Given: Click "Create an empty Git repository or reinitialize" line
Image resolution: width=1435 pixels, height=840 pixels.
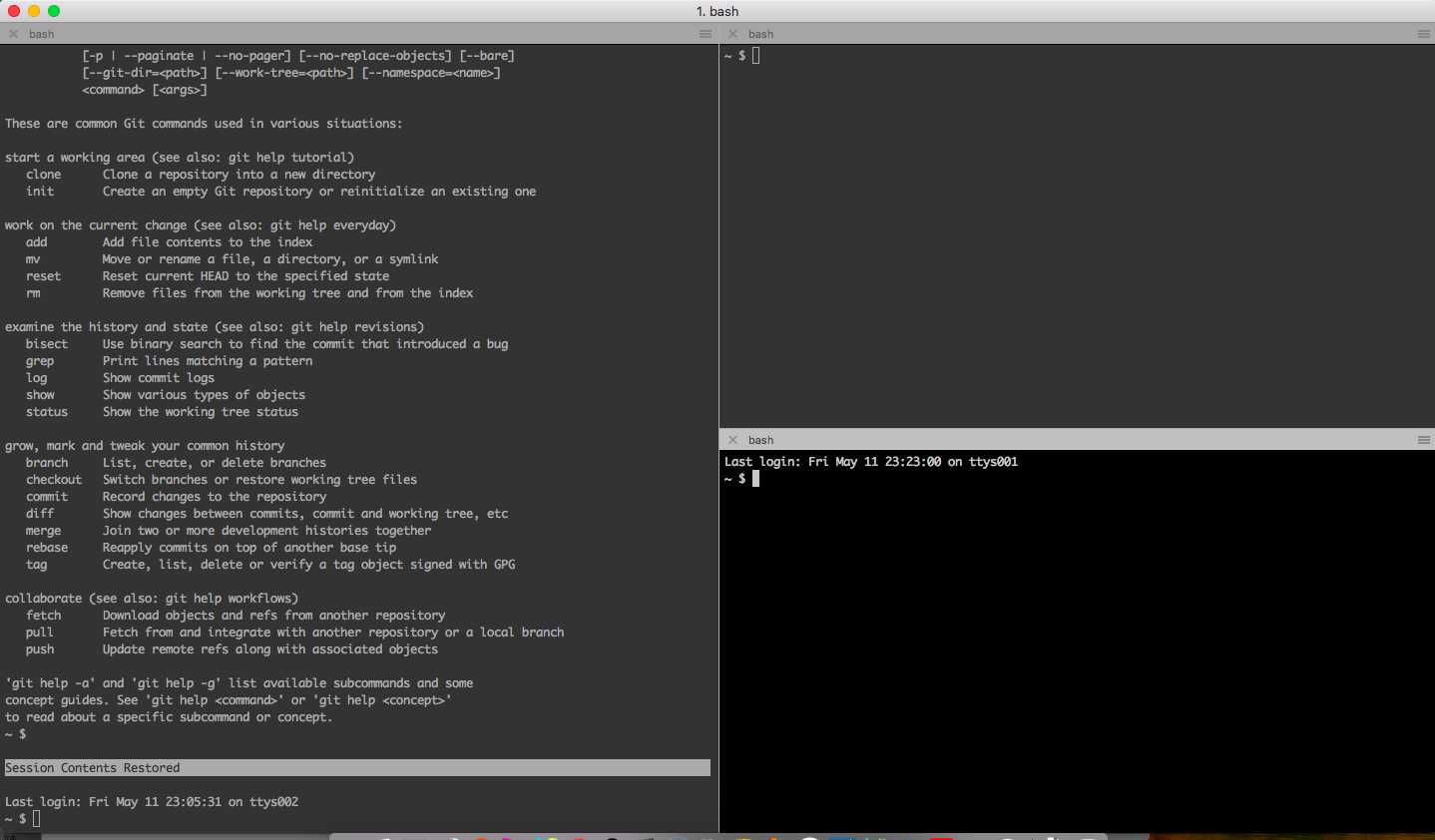Looking at the screenshot, I should 319,192.
